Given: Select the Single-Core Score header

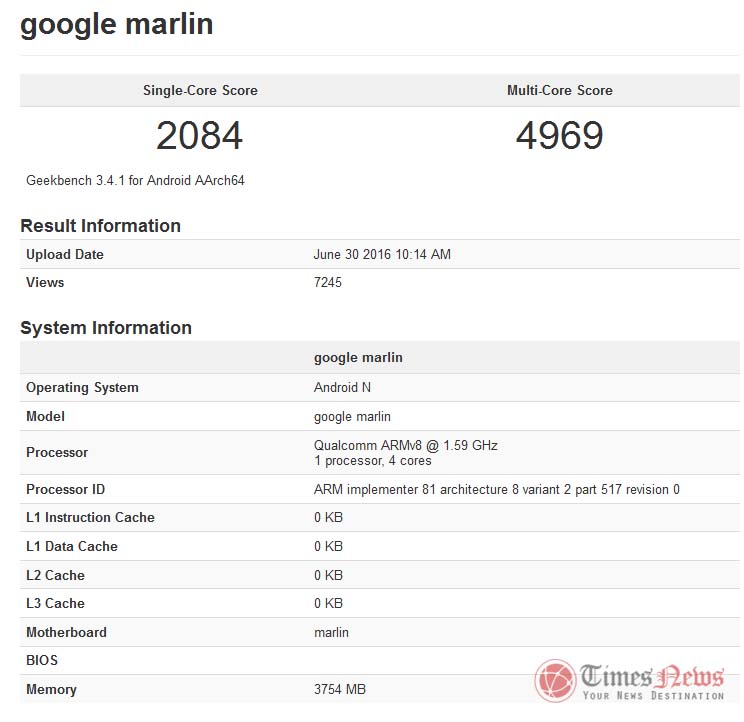Looking at the screenshot, I should [200, 90].
